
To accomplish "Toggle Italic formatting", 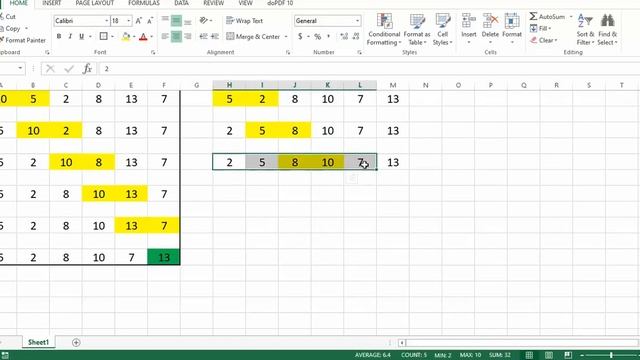I will 70,37.
